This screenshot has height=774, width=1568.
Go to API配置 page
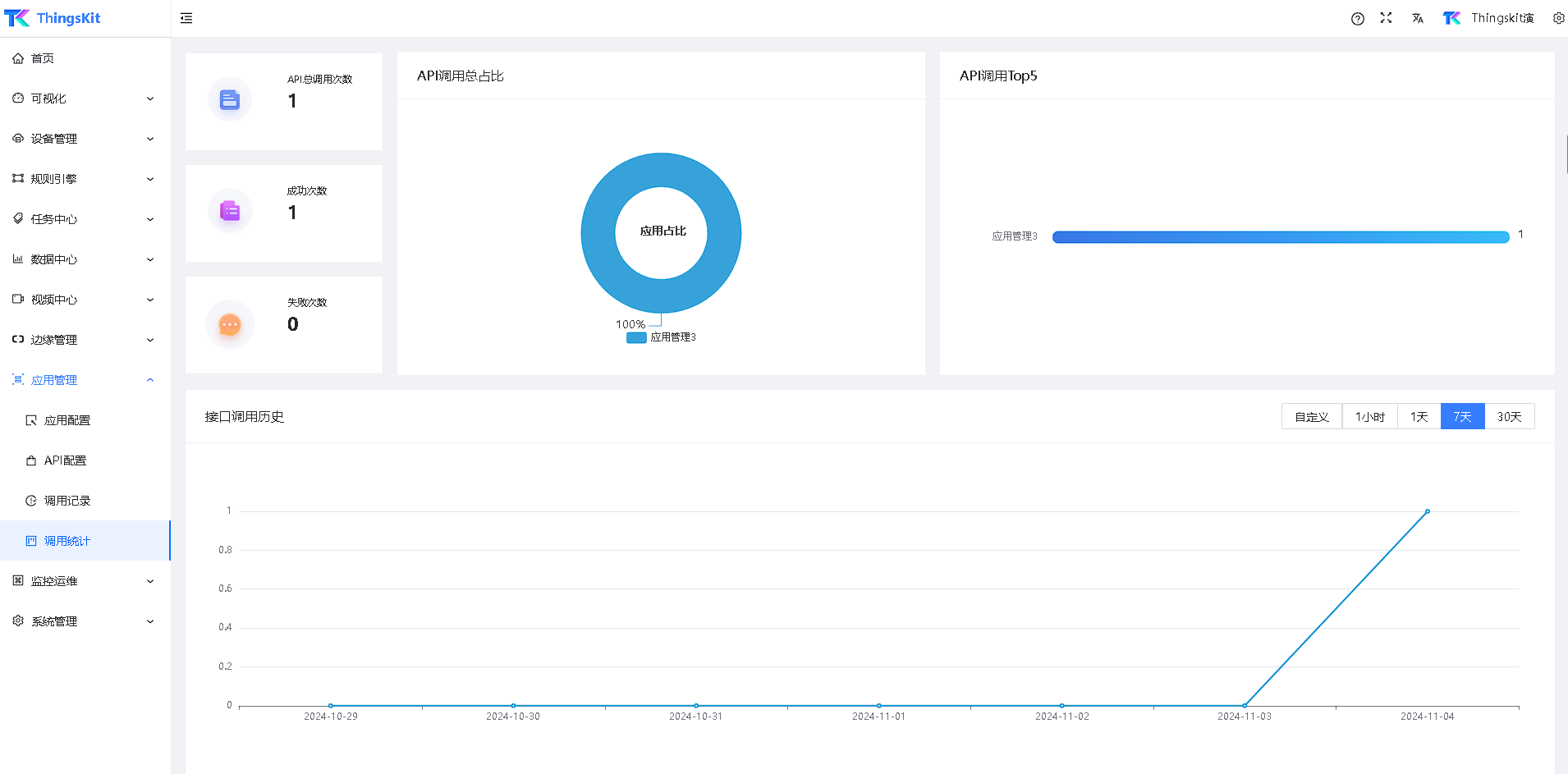(65, 460)
